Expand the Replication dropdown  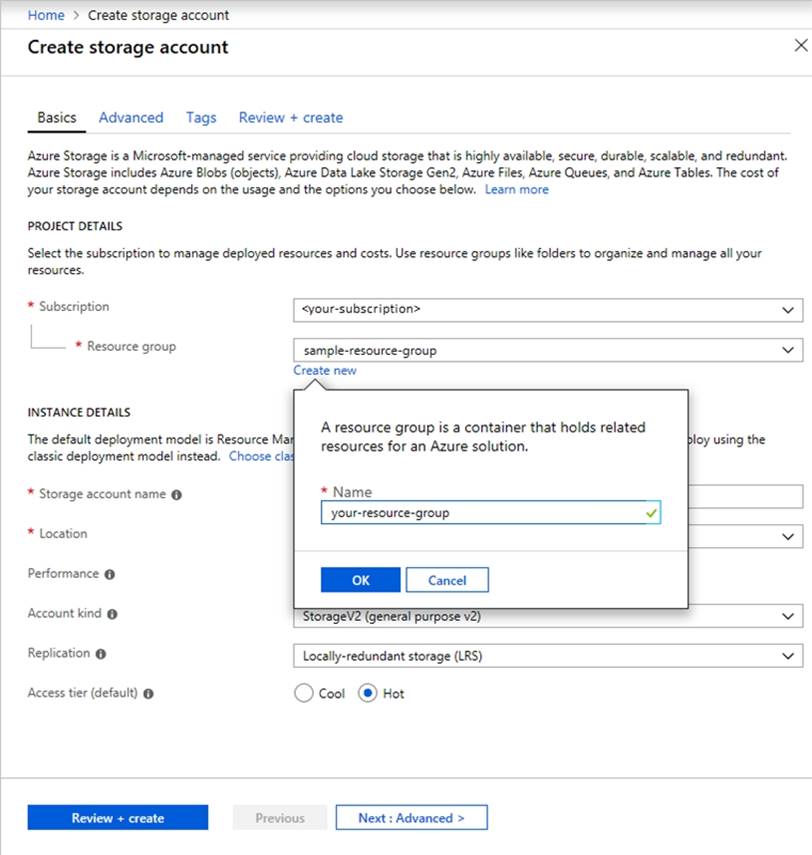coord(547,656)
